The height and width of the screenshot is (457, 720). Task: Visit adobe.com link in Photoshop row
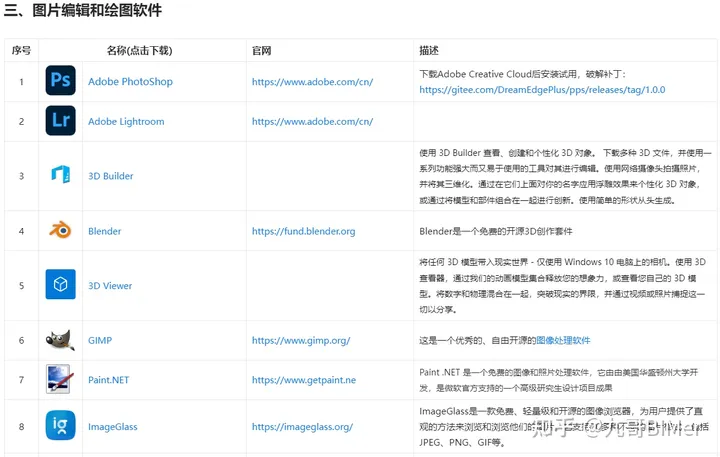(x=313, y=82)
